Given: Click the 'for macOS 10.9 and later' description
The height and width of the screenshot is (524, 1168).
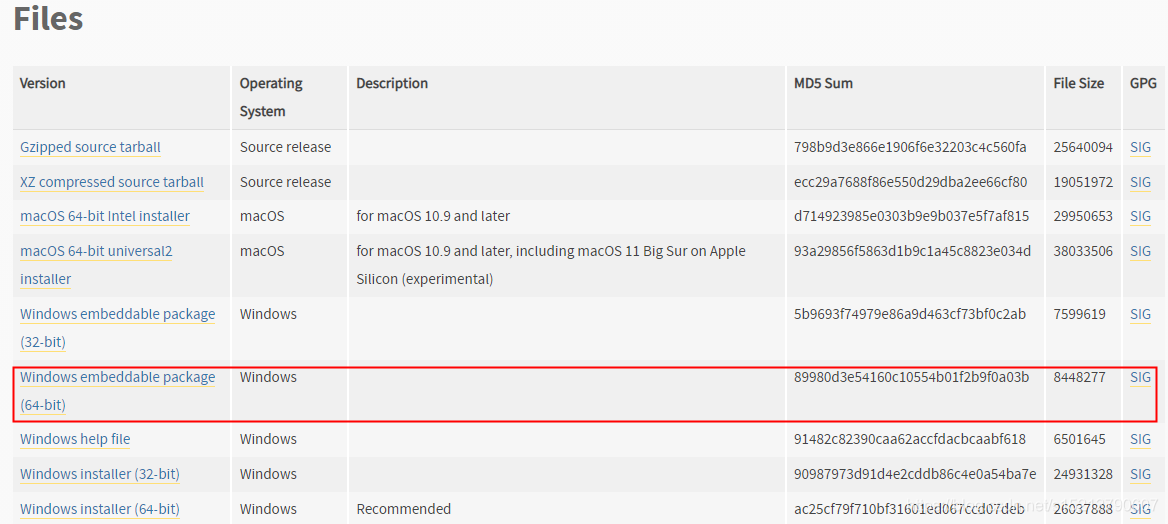Looking at the screenshot, I should coord(433,216).
